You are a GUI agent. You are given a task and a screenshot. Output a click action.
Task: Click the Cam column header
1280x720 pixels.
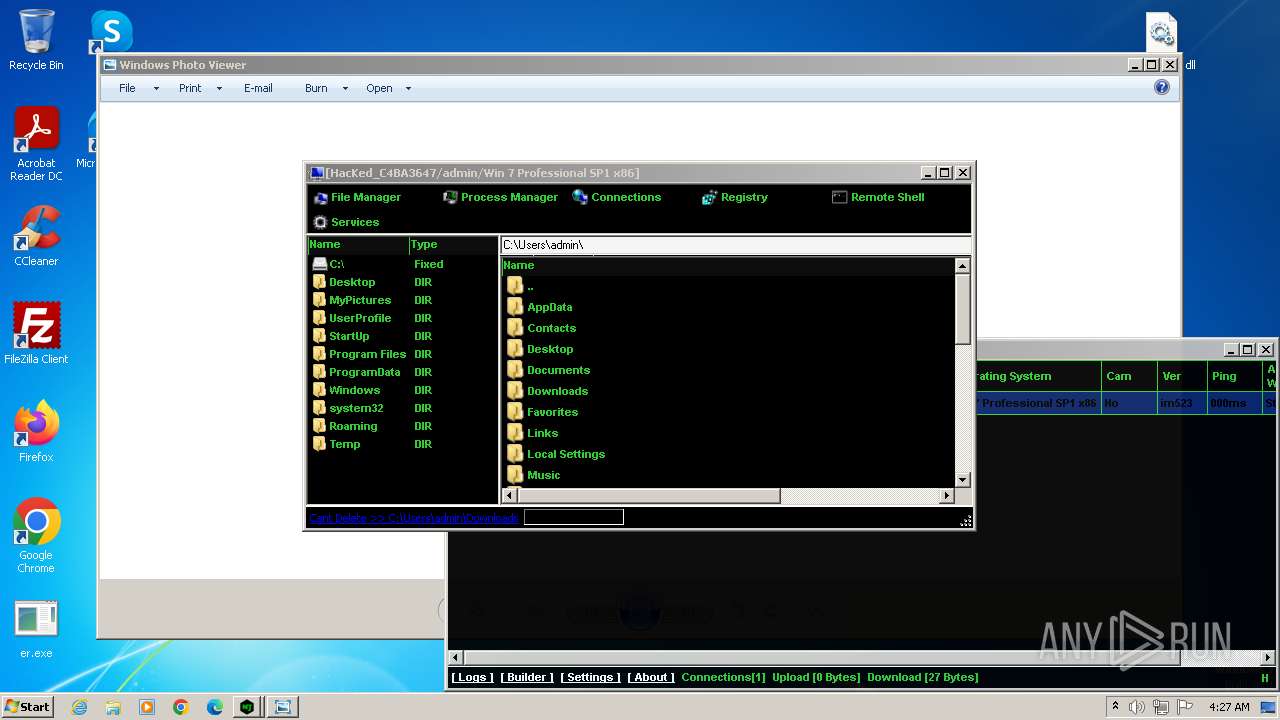[1130, 376]
